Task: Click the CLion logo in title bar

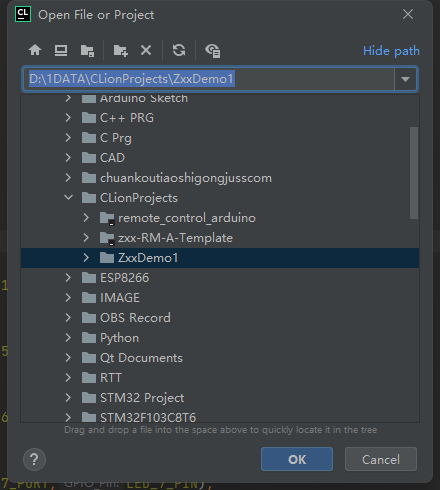Action: (x=23, y=15)
